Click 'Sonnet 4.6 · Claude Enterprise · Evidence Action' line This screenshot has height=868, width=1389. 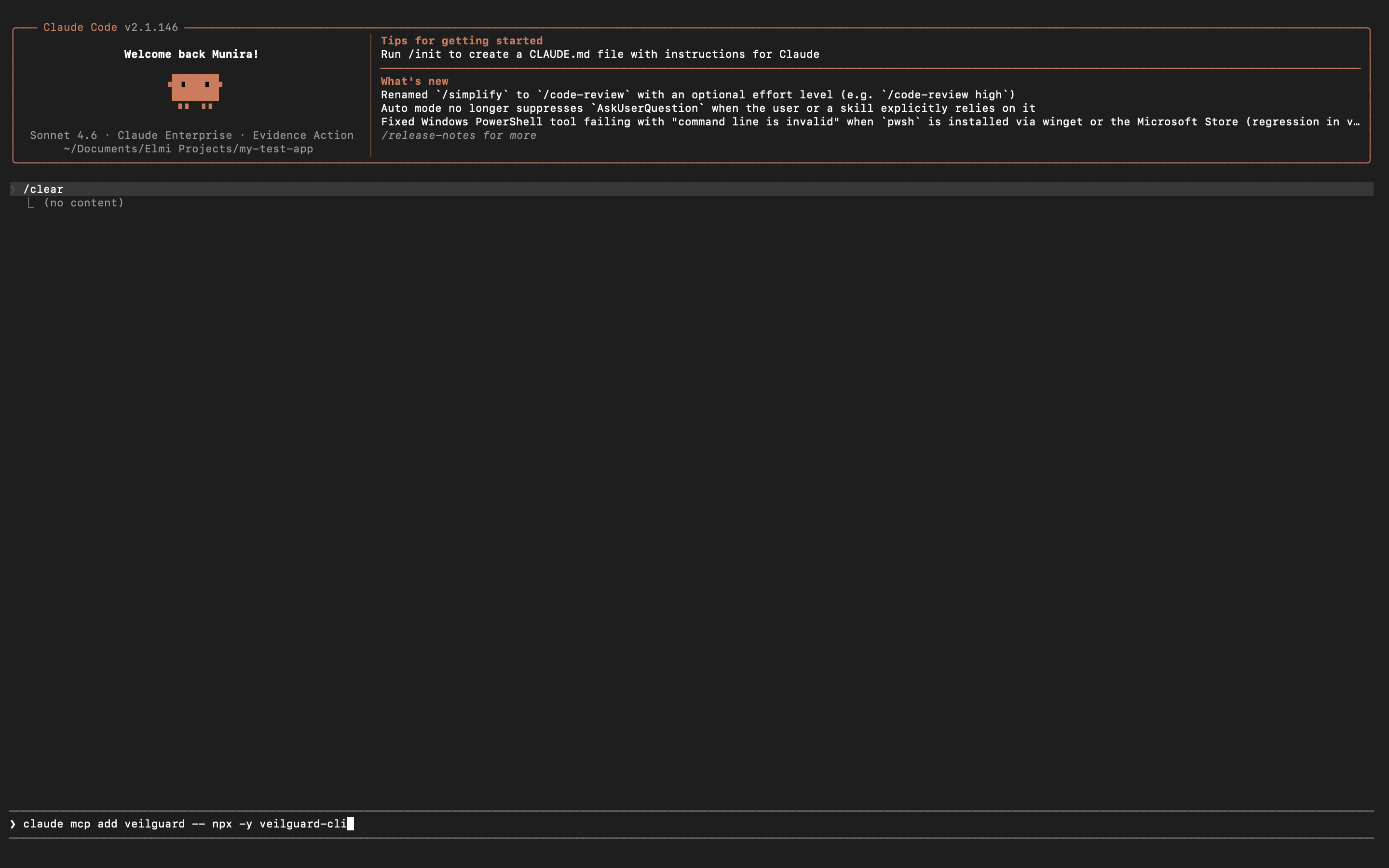(191, 135)
